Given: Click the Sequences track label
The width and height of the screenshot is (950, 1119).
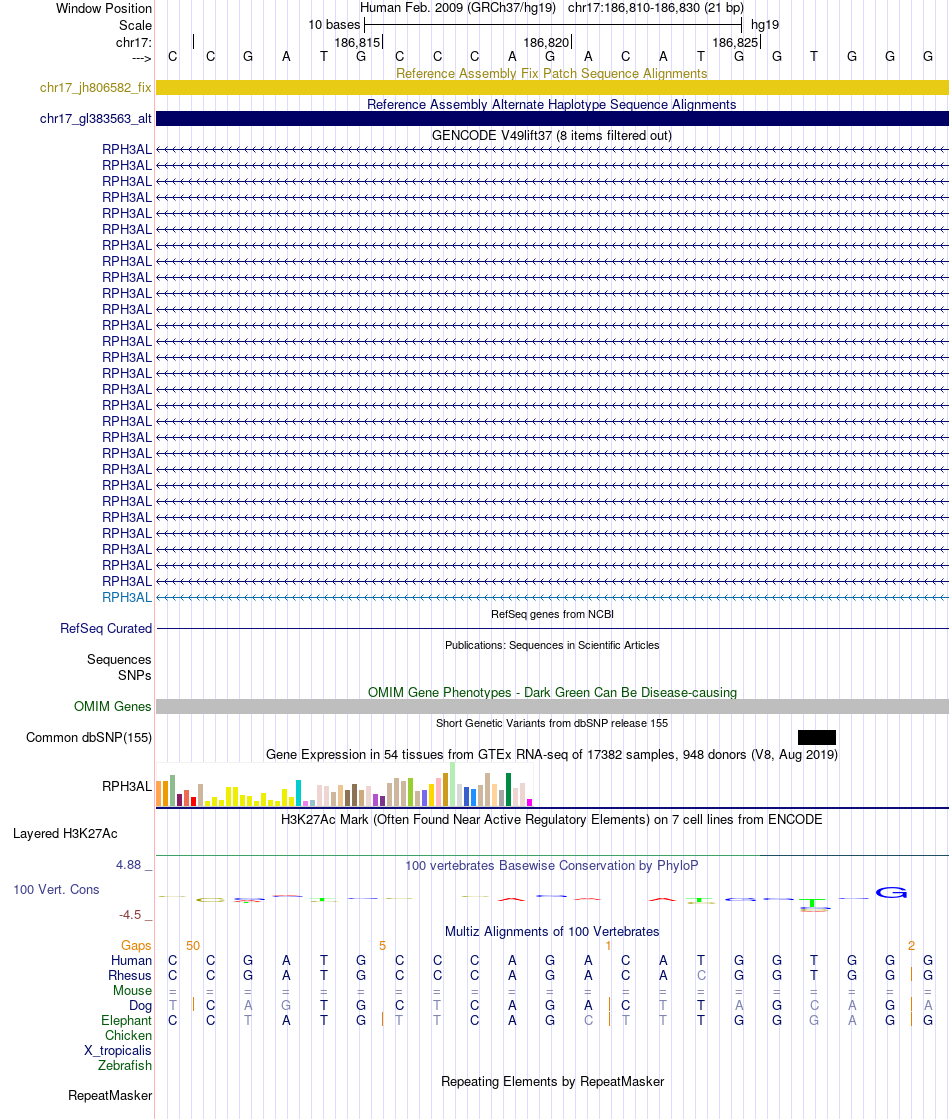Looking at the screenshot, I should coord(119,659).
